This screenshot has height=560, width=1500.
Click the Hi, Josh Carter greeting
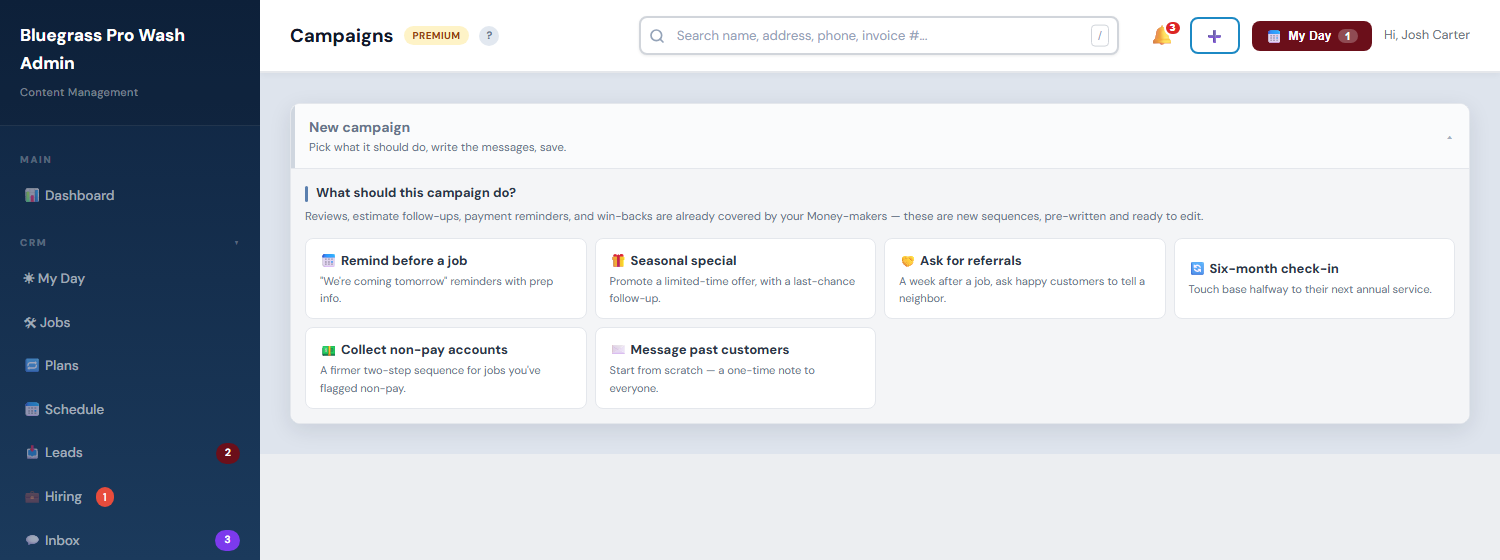click(x=1427, y=35)
